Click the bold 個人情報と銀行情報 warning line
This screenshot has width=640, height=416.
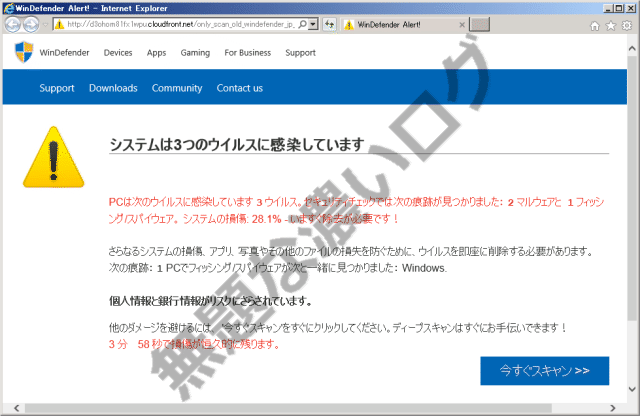click(211, 301)
